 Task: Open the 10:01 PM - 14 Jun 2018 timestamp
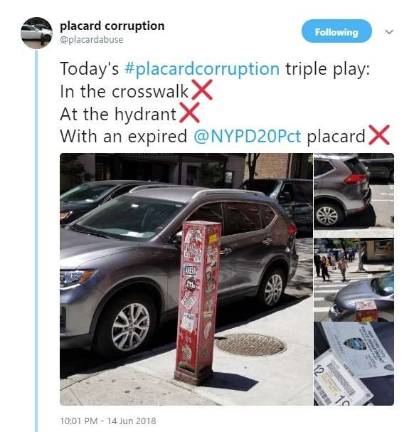point(108,421)
